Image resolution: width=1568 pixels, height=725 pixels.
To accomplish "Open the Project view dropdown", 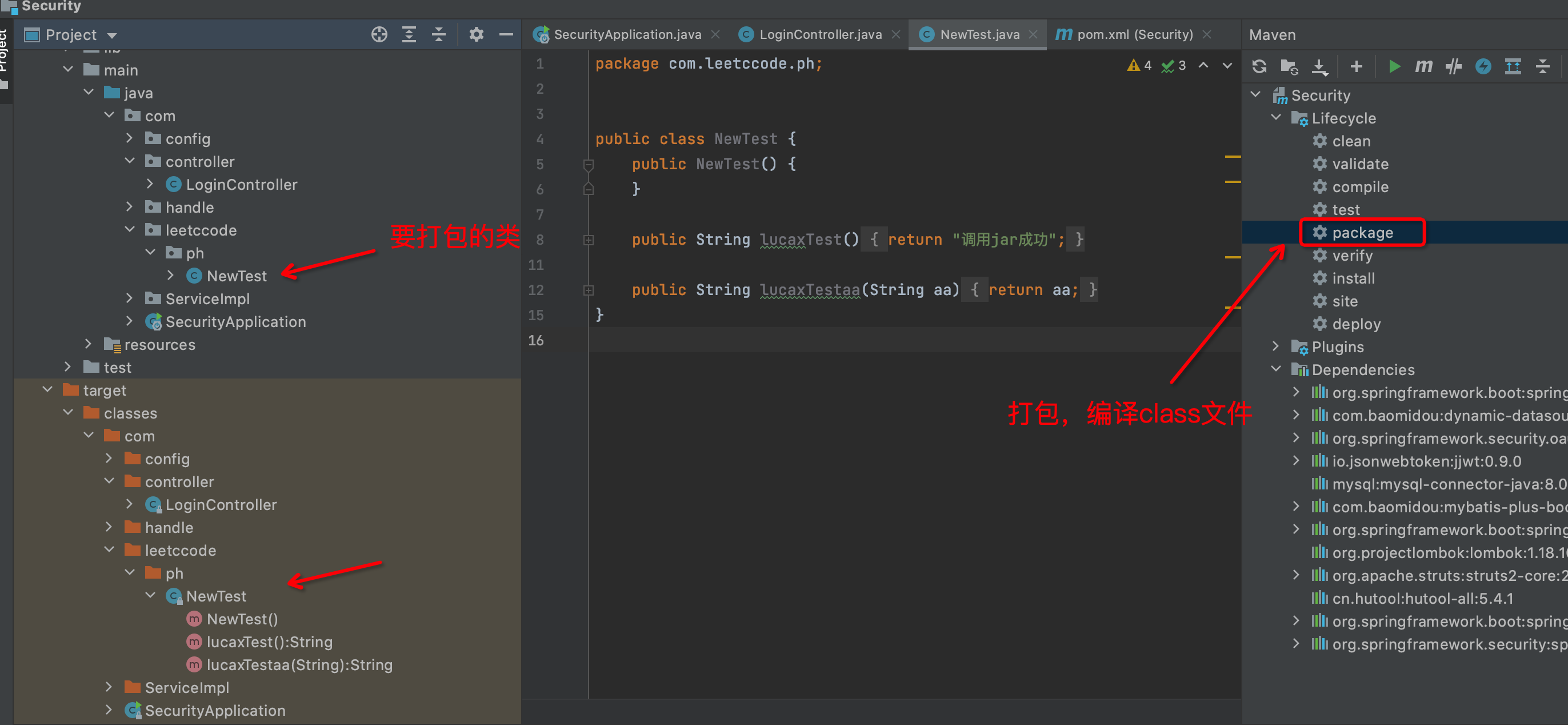I will coord(112,35).
